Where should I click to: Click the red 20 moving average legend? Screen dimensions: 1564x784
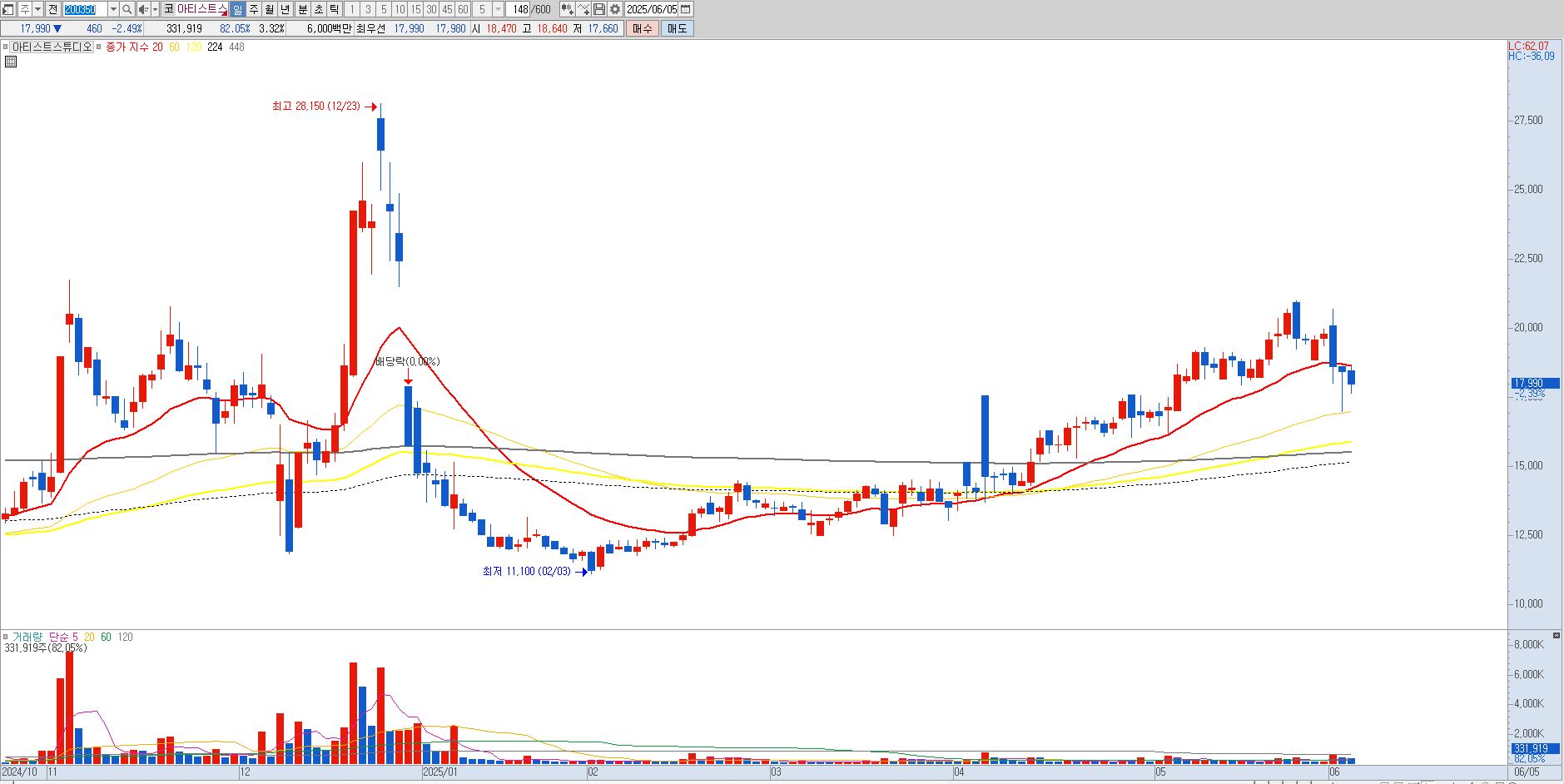click(157, 47)
